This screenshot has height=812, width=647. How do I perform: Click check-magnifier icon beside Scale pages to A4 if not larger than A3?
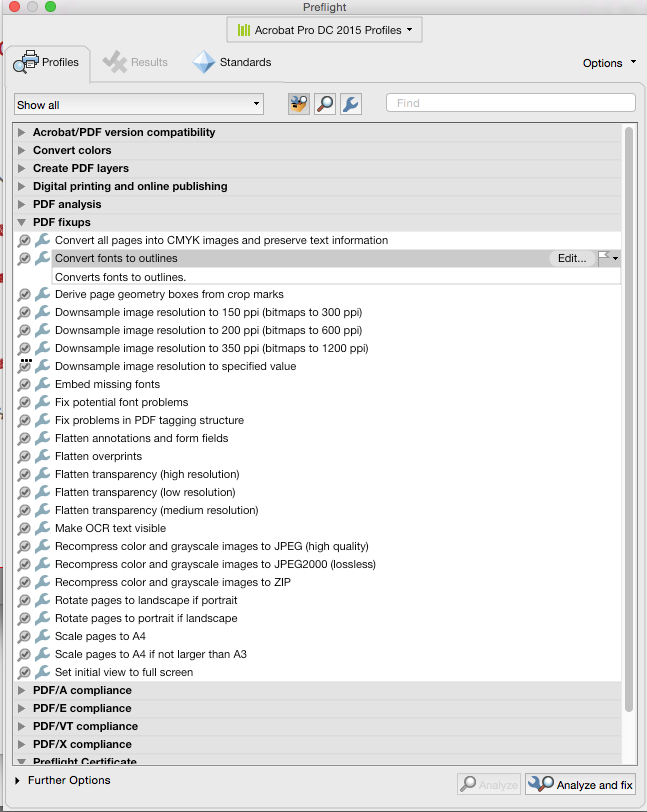[24, 655]
